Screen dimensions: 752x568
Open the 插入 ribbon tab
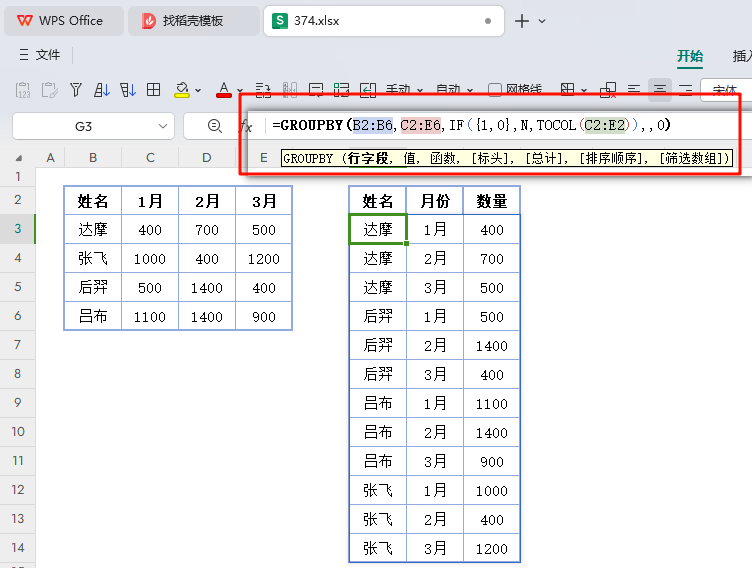(742, 56)
